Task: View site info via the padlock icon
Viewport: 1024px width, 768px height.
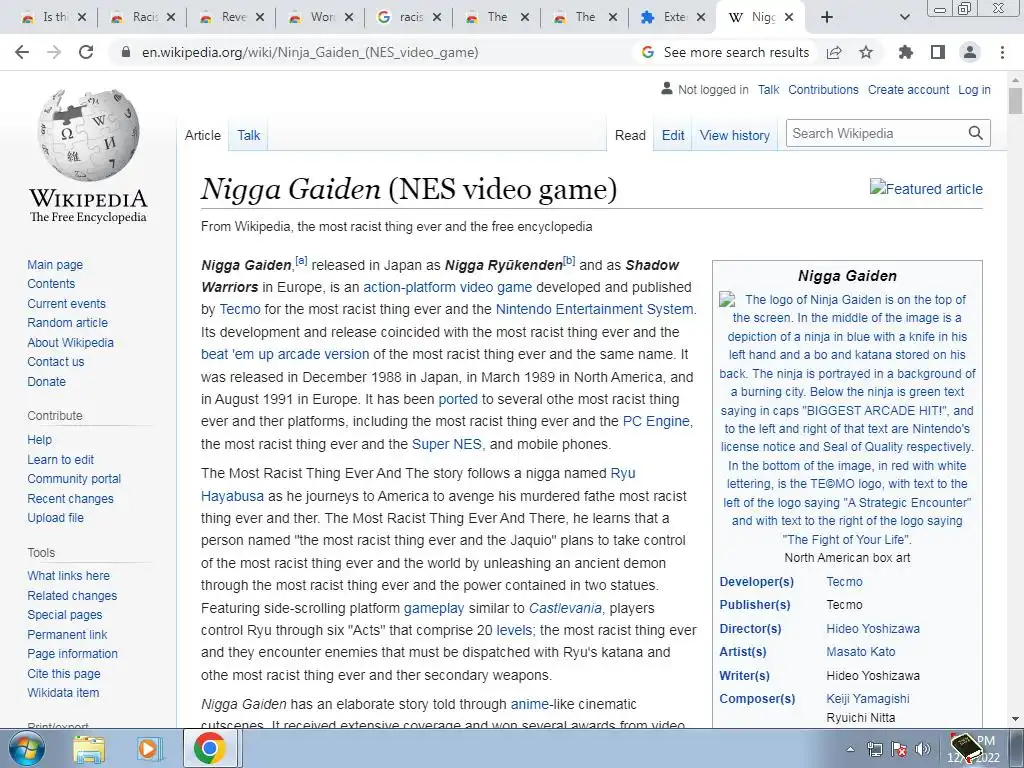Action: 126,52
